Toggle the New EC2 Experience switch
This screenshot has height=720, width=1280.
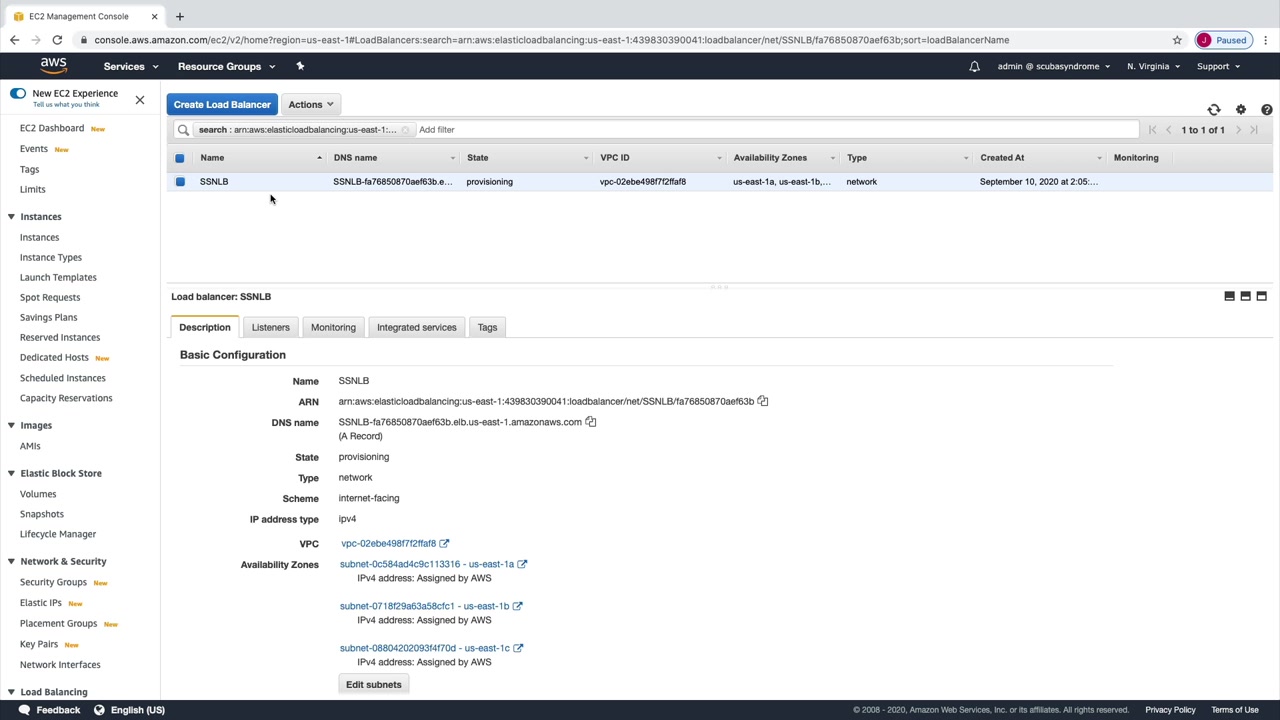[18, 93]
